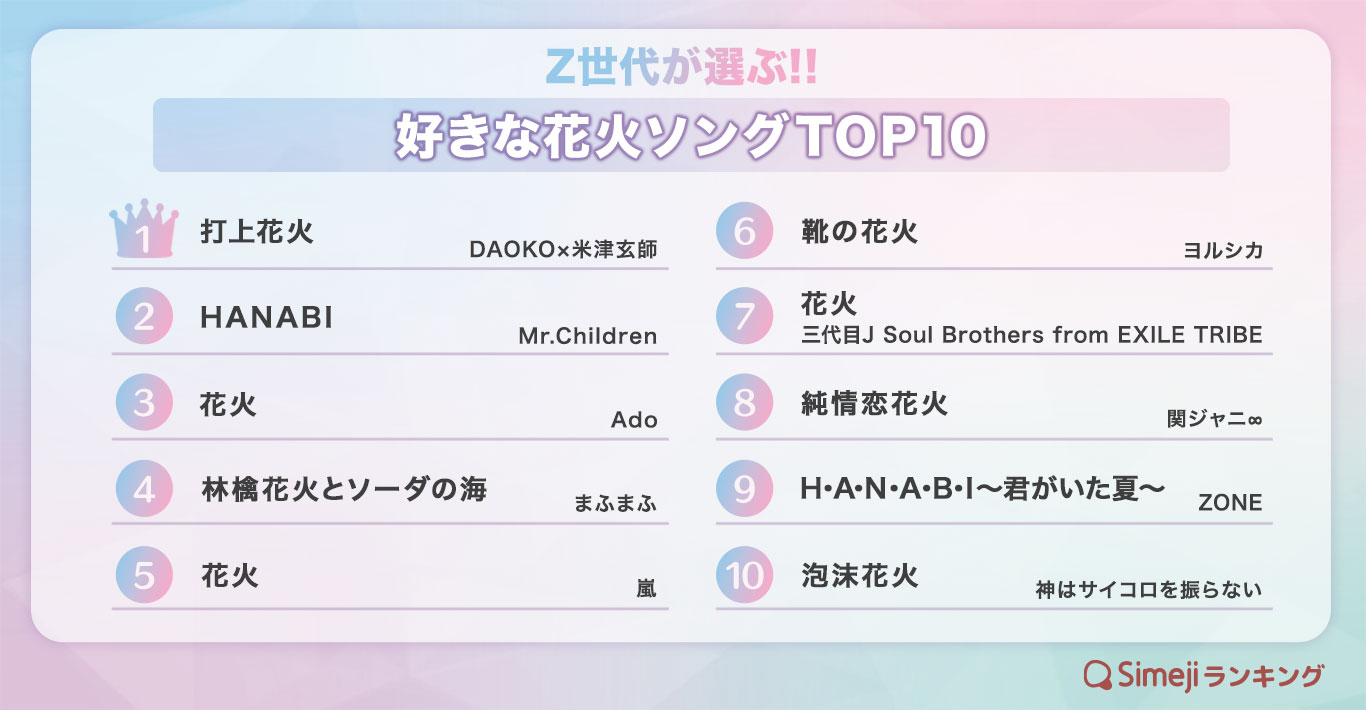The height and width of the screenshot is (710, 1366).
Task: Select the artist name ヨルシカ
Action: 1222,250
